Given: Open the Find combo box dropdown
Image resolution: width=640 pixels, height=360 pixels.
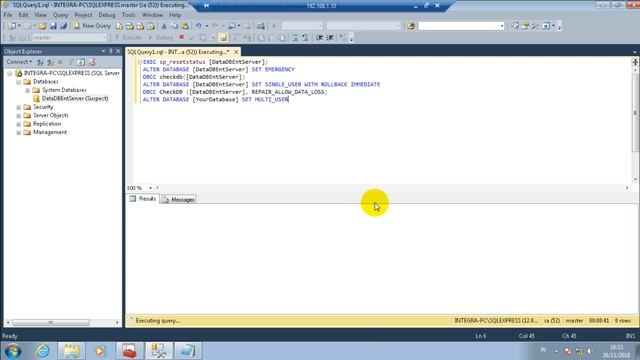Looking at the screenshot, I should pos(502,26).
